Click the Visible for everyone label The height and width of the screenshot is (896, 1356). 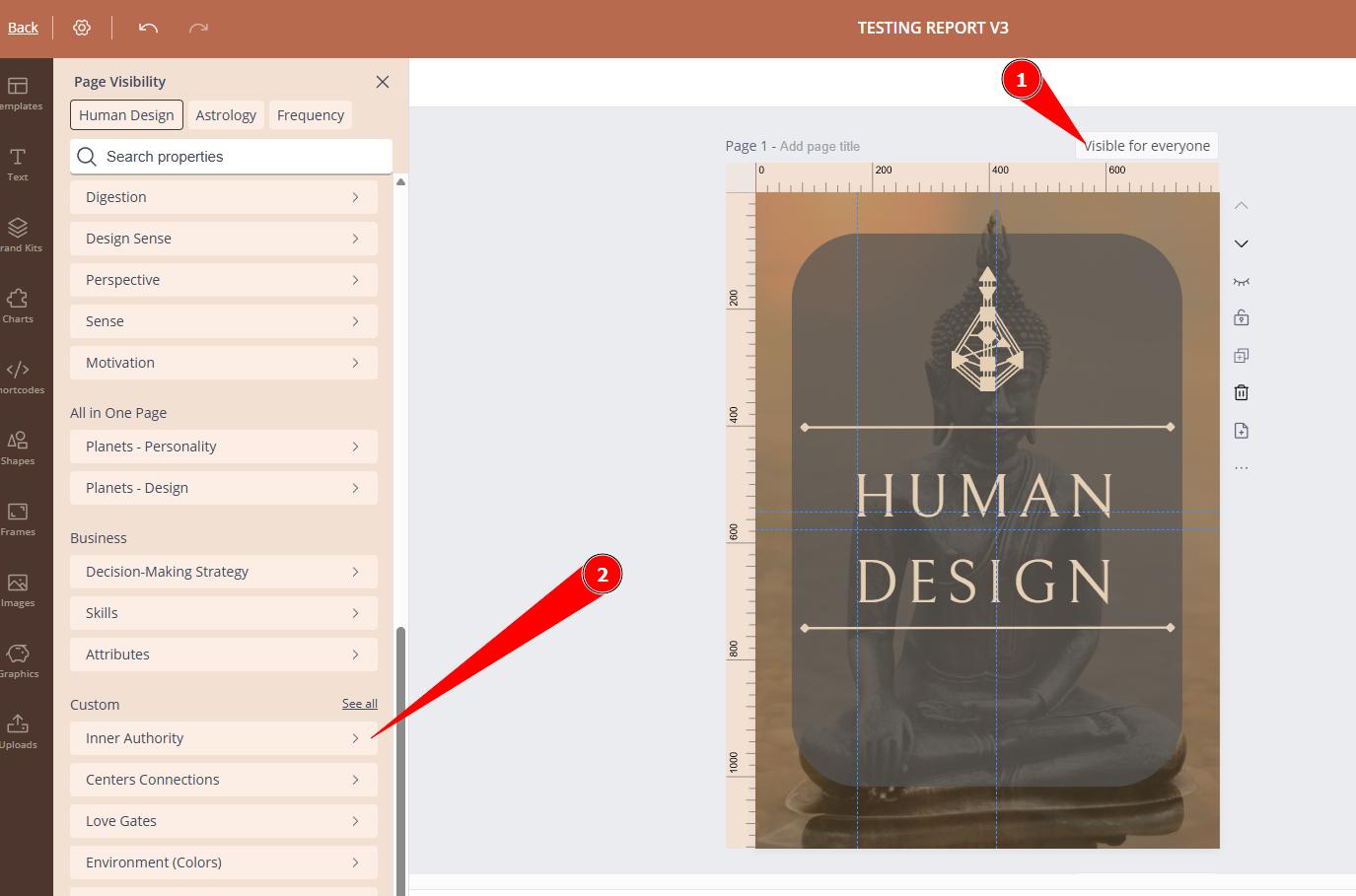pos(1147,146)
